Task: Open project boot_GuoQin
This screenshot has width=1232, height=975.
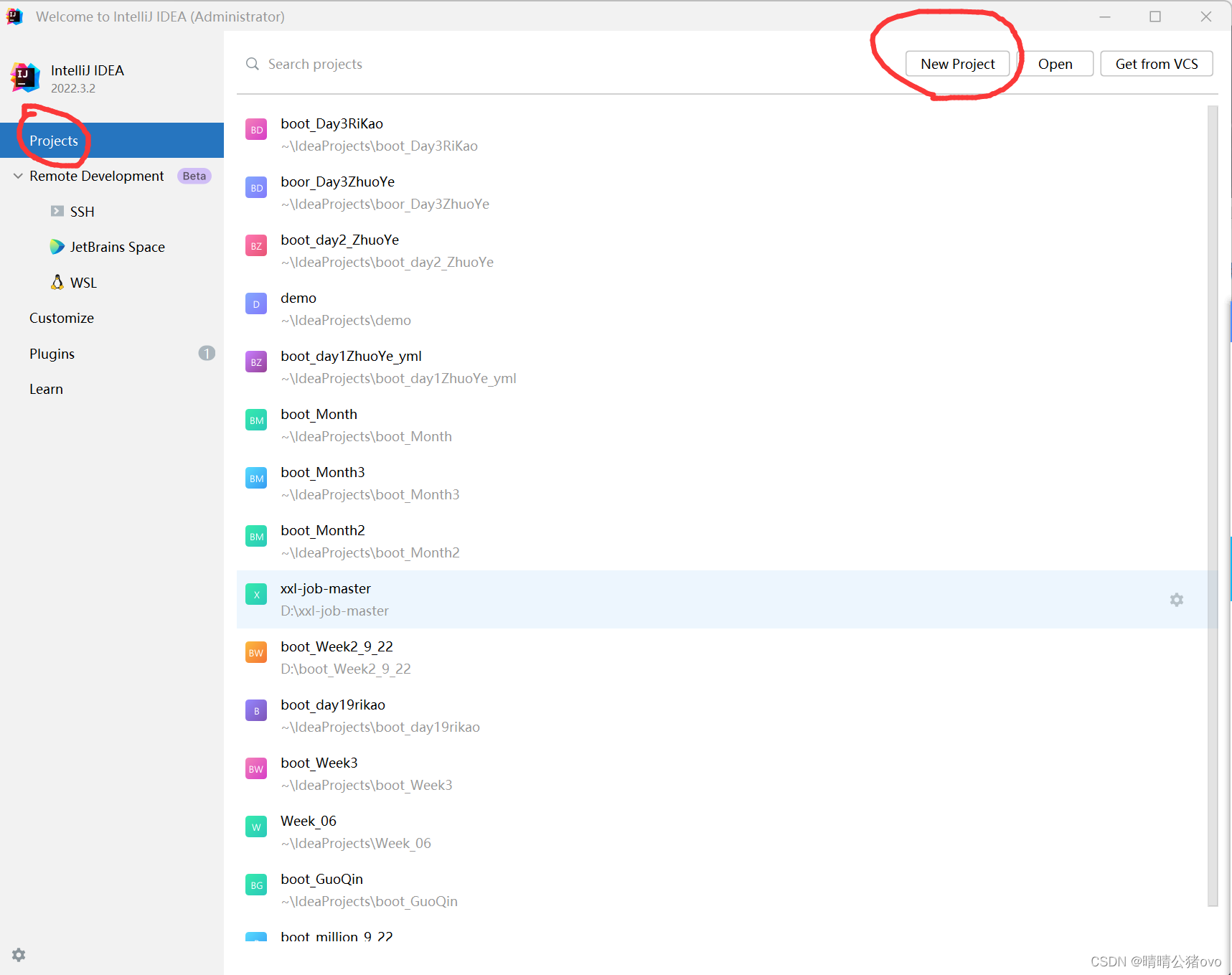Action: point(721,890)
